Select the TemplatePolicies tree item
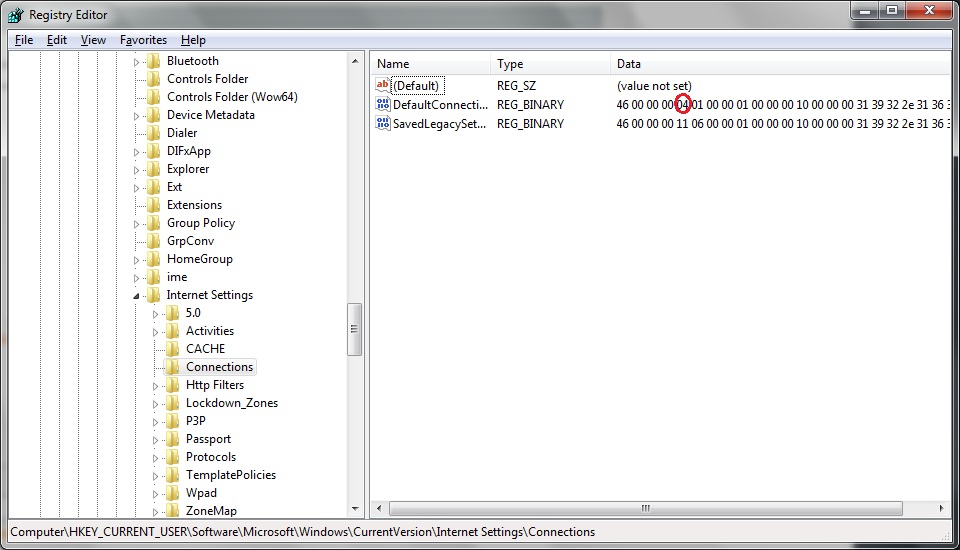 tap(231, 475)
